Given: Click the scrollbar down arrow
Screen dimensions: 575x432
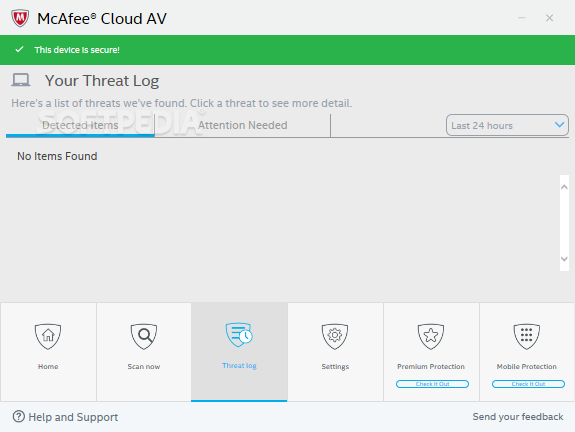Looking at the screenshot, I should 564,259.
